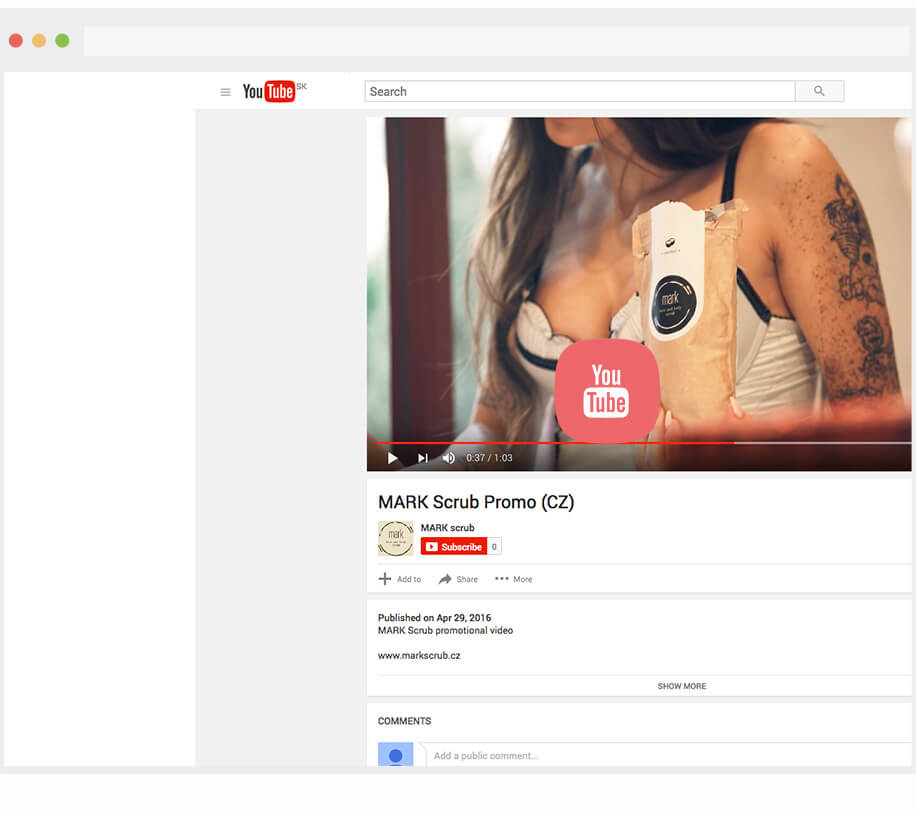
Task: Expand description with SHOW MORE
Action: 681,686
